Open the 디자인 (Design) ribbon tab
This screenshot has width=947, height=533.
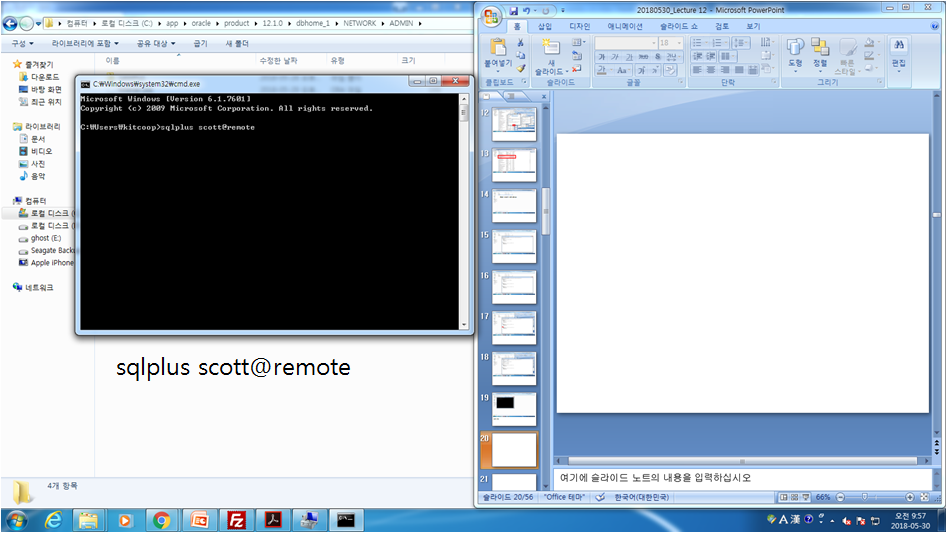click(x=579, y=26)
